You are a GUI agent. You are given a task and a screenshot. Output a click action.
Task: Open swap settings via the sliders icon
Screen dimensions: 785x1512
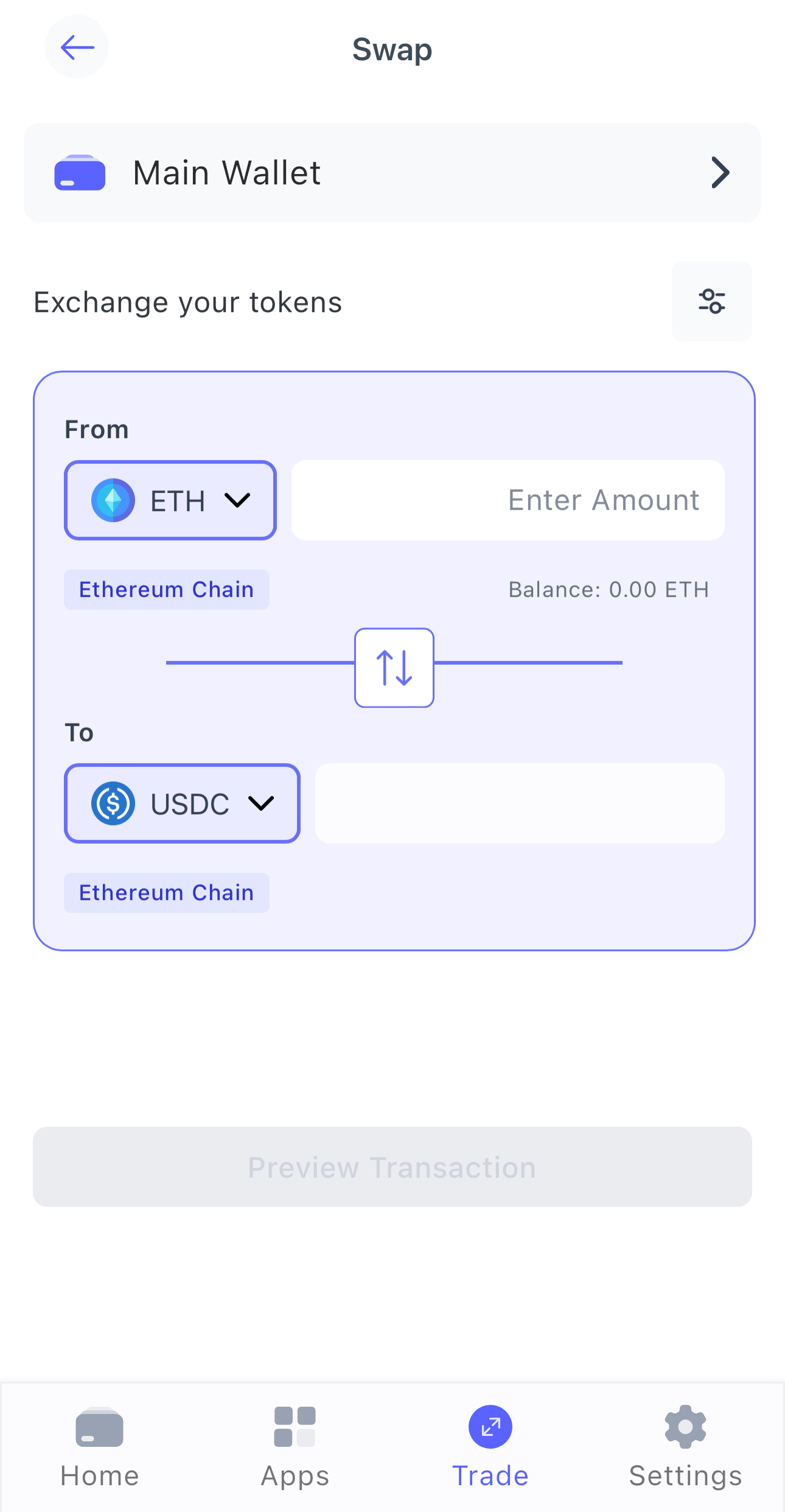click(711, 301)
